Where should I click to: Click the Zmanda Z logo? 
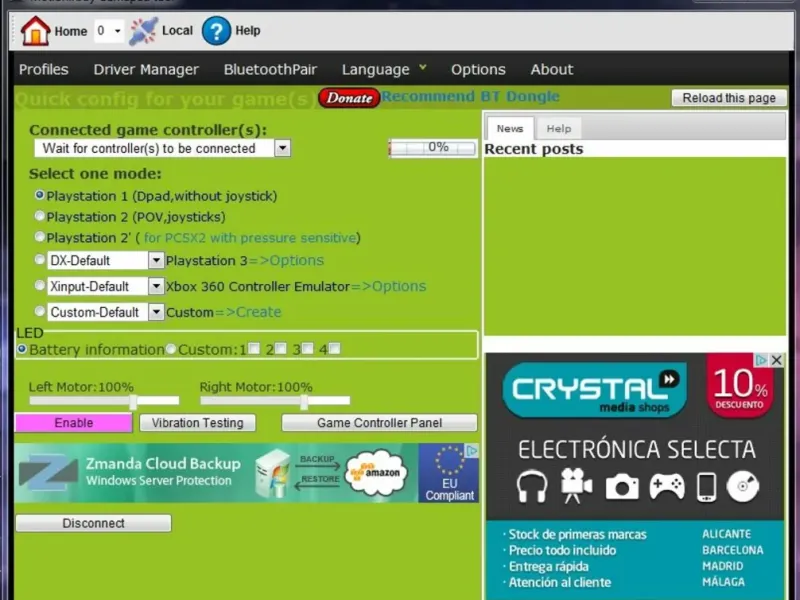point(48,472)
